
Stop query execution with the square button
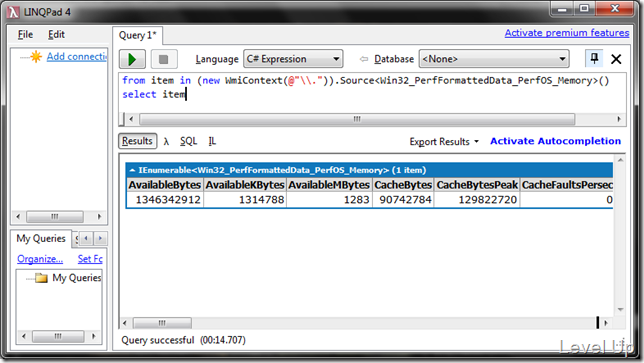163,59
